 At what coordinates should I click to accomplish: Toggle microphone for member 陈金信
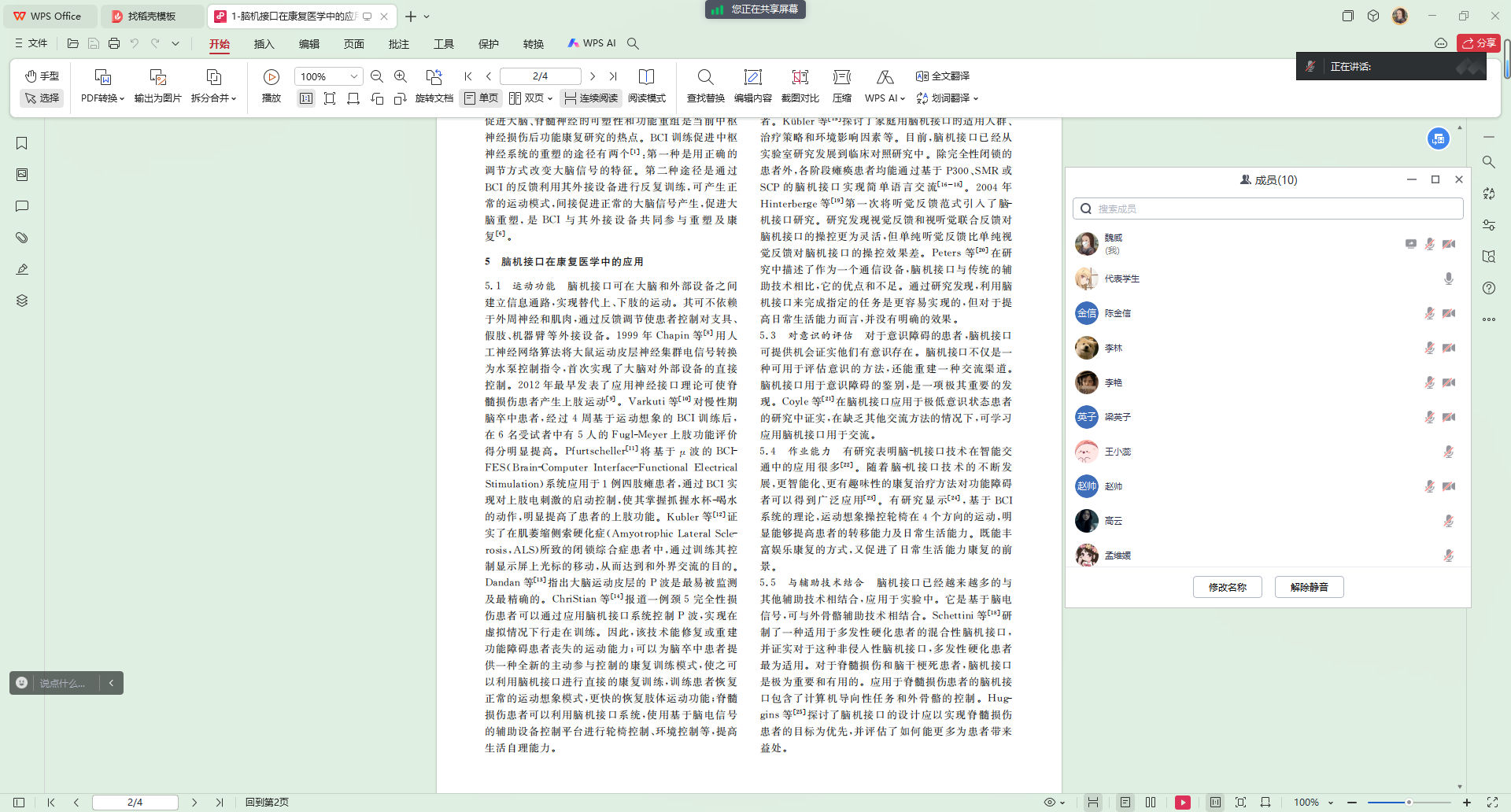(1429, 313)
